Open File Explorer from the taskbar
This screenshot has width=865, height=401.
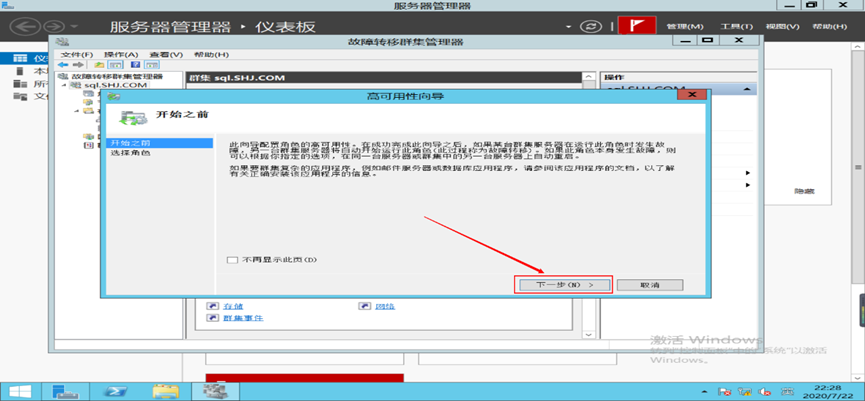tap(165, 392)
